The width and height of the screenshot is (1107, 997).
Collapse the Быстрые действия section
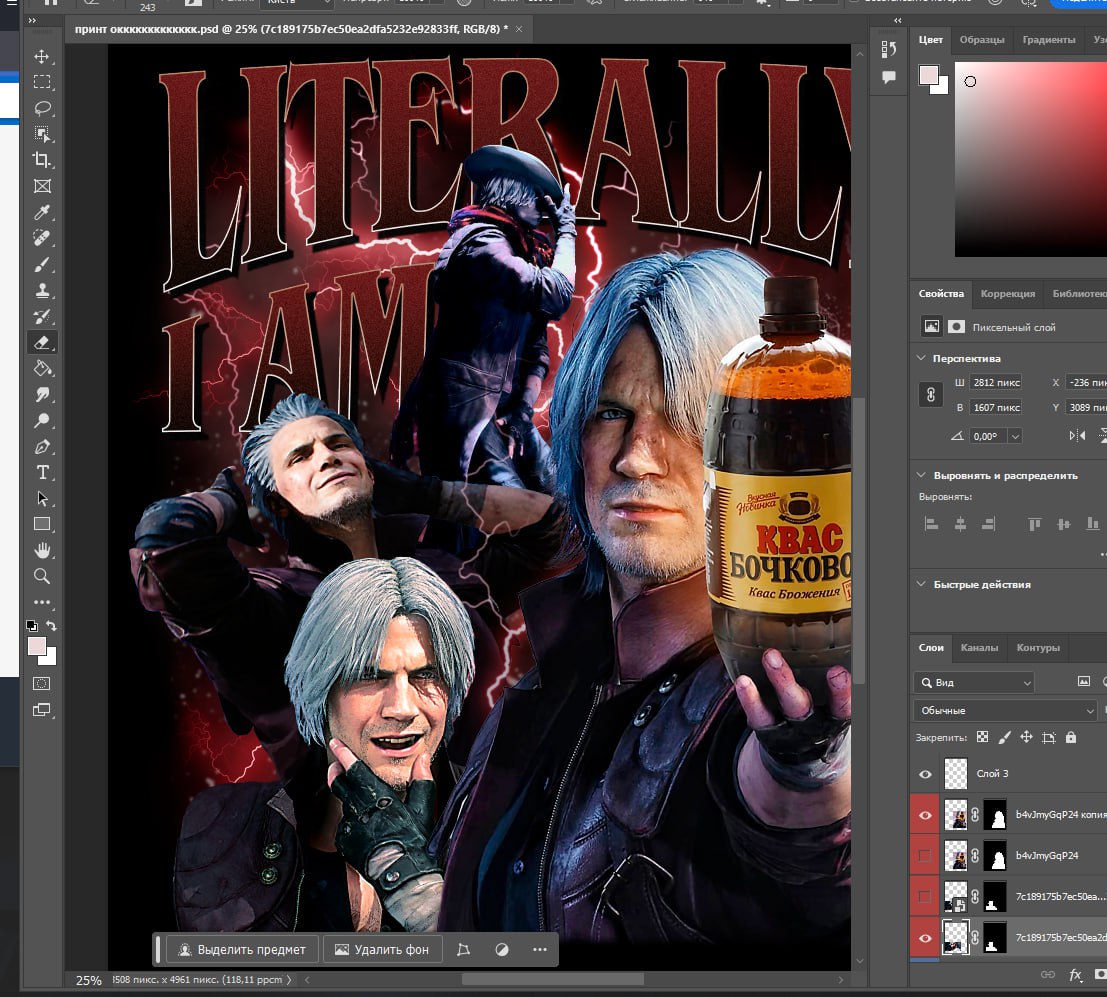point(921,584)
